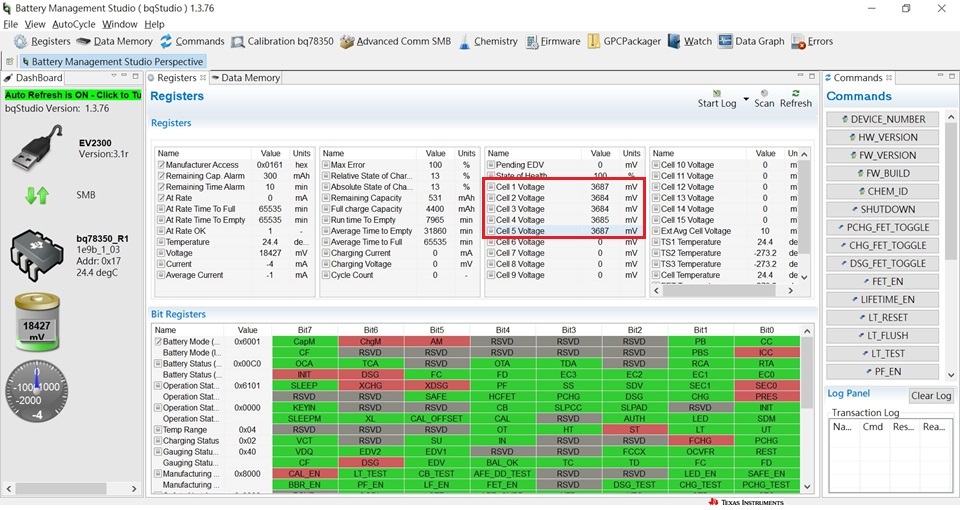960x510 pixels.
Task: Minimize the Registers panel view
Action: 800,76
